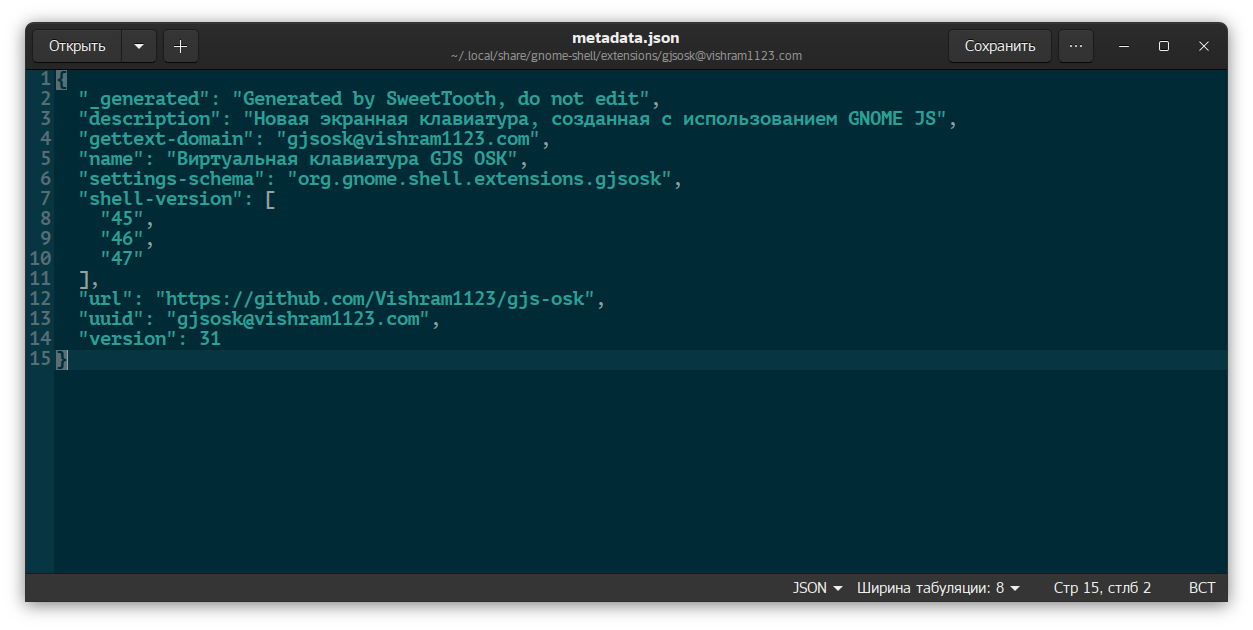Screen dimensions: 1253x630
Task: Open the three-dots main menu
Action: (x=1076, y=46)
